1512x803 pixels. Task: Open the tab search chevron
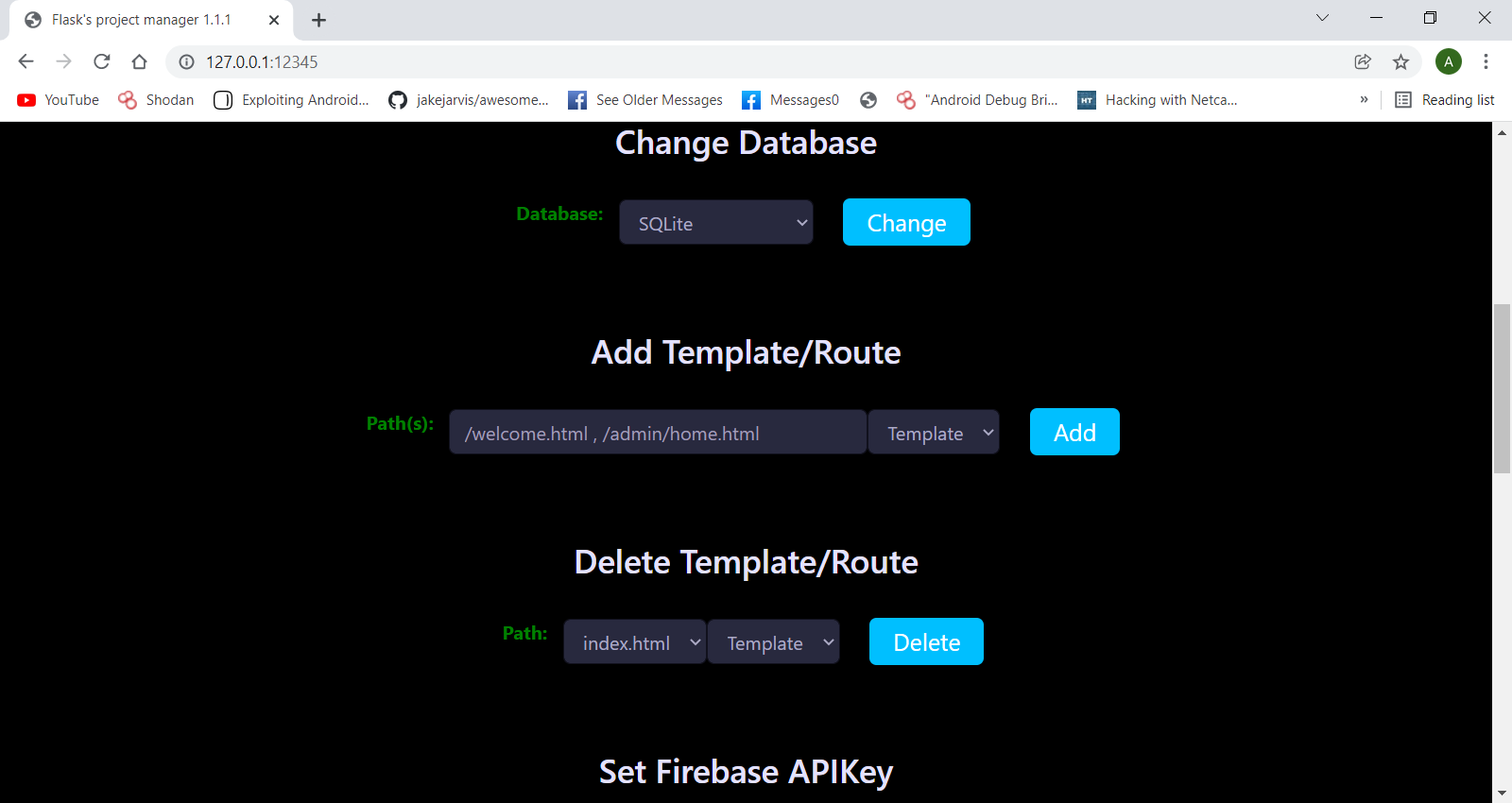tap(1322, 17)
